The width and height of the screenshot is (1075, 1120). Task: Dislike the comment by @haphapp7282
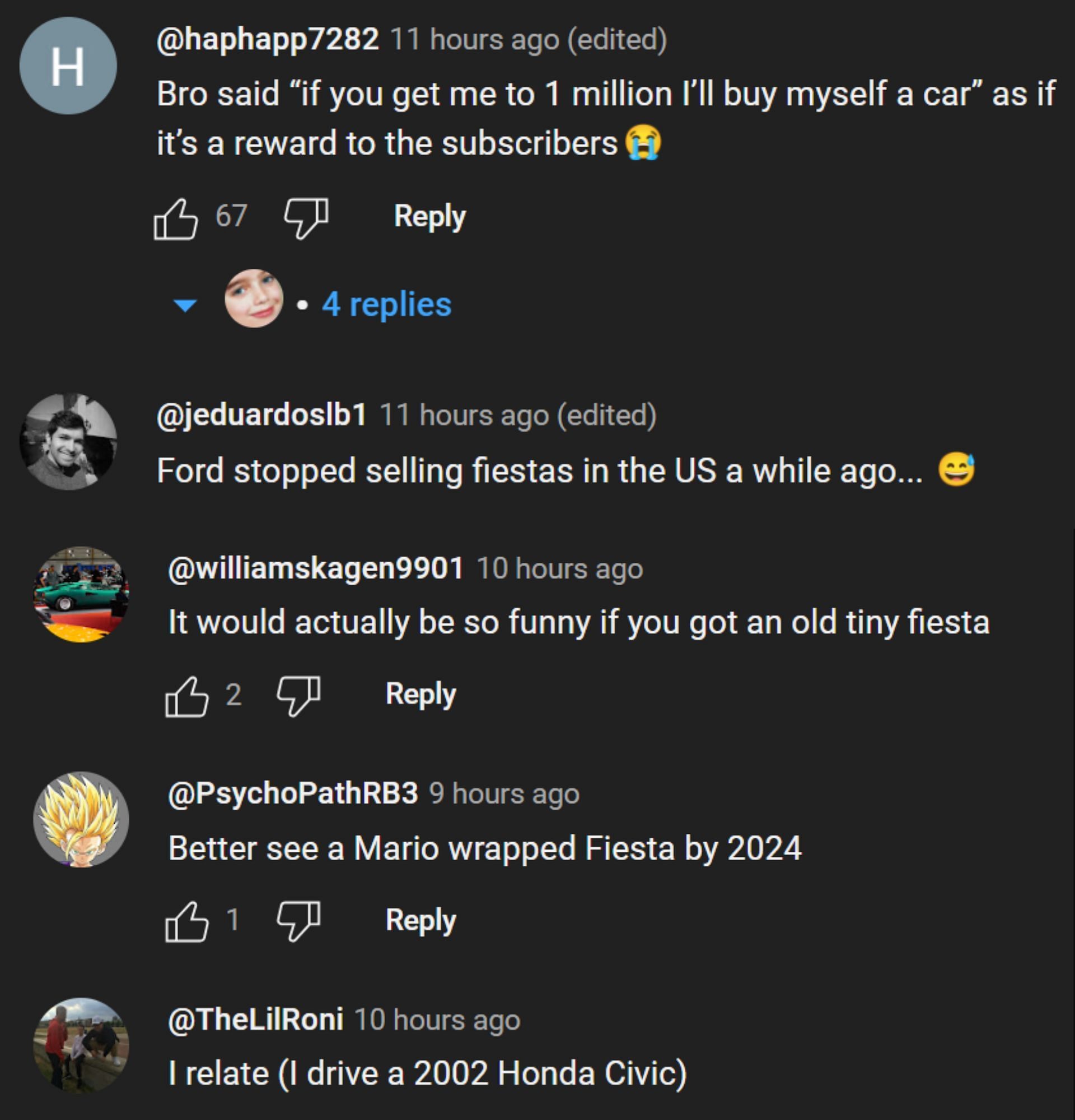pos(307,217)
